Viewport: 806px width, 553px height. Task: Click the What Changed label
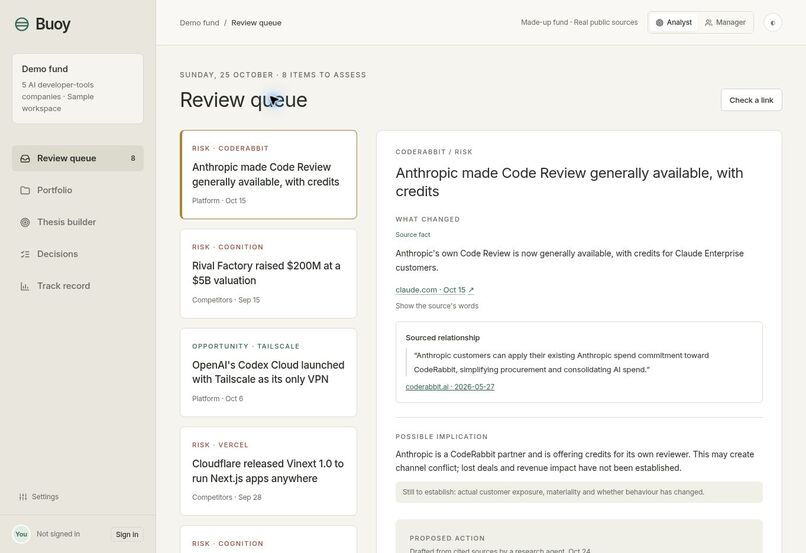click(428, 219)
